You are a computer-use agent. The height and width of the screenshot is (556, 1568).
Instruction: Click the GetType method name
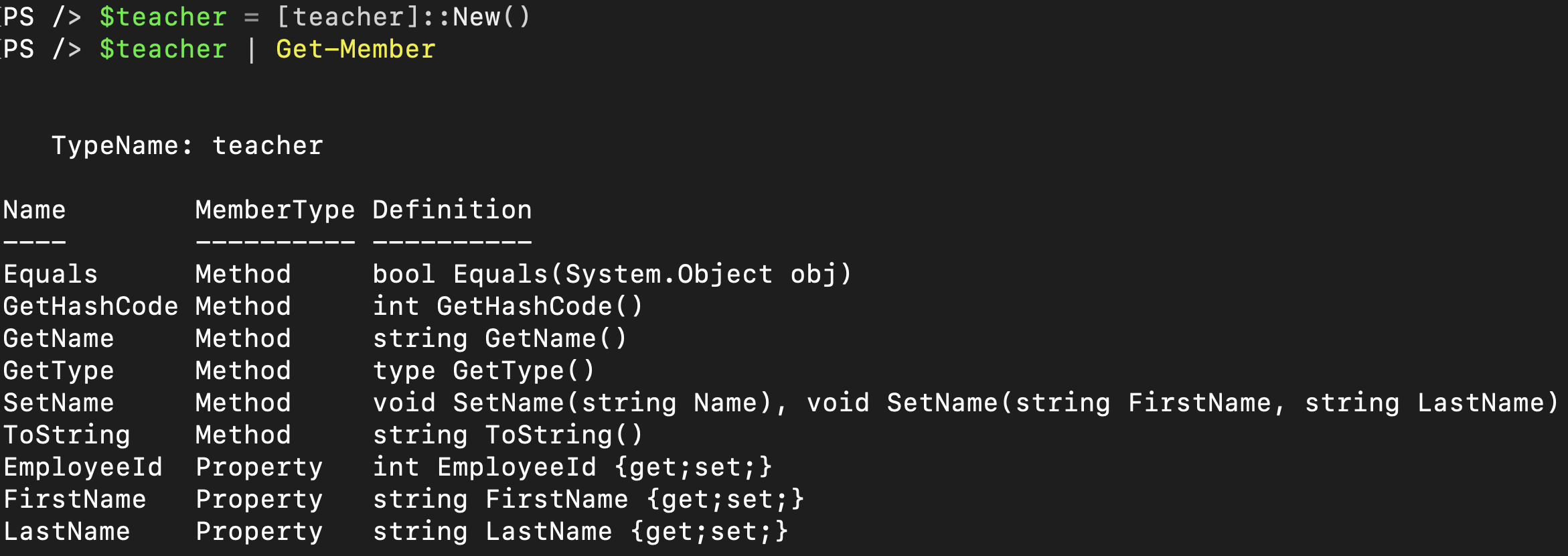click(59, 370)
